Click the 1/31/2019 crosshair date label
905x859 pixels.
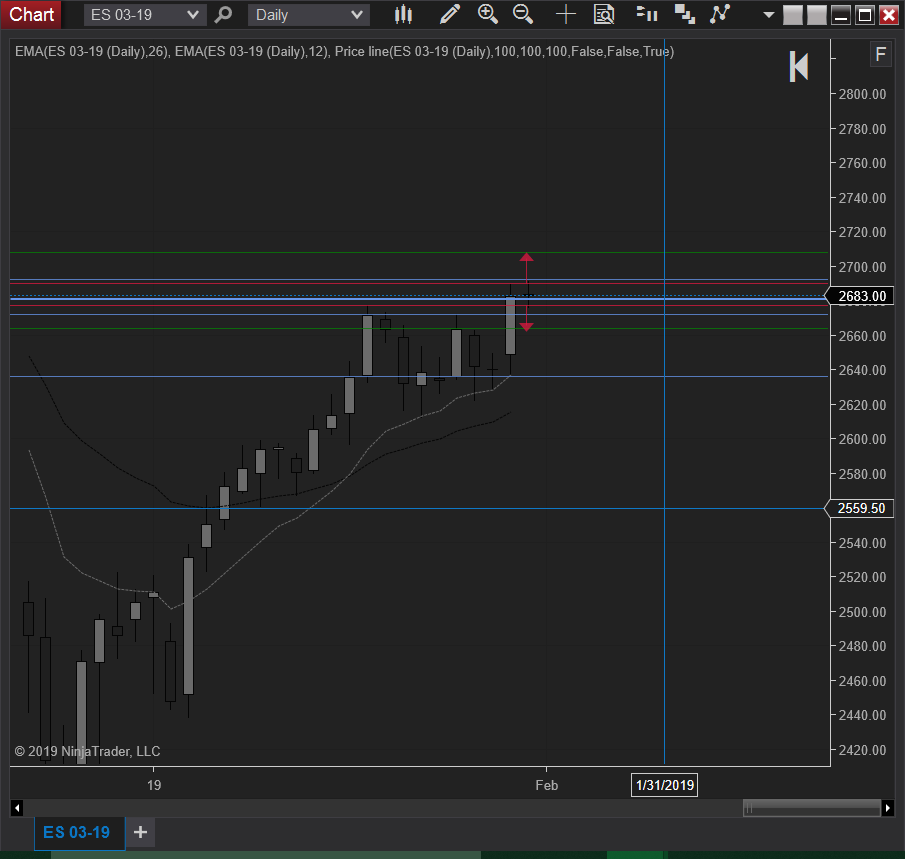(664, 785)
